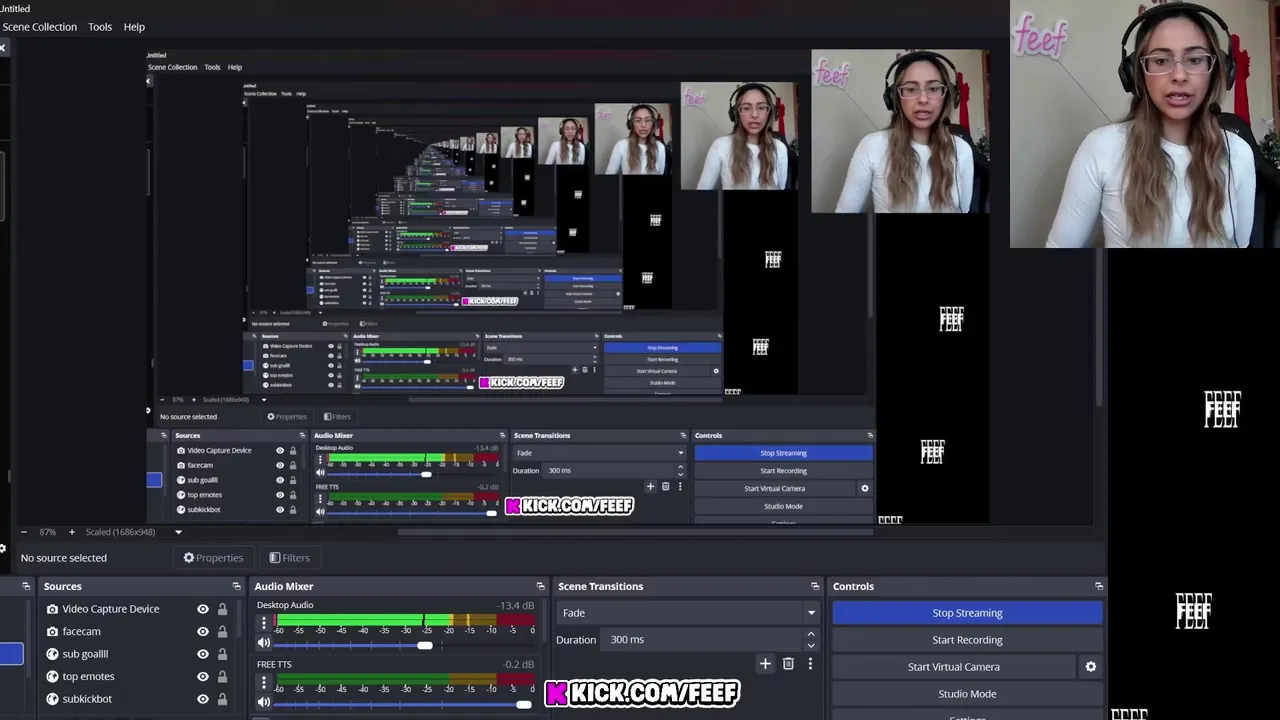Hide the sub goallll source
1280x720 pixels.
click(203, 654)
